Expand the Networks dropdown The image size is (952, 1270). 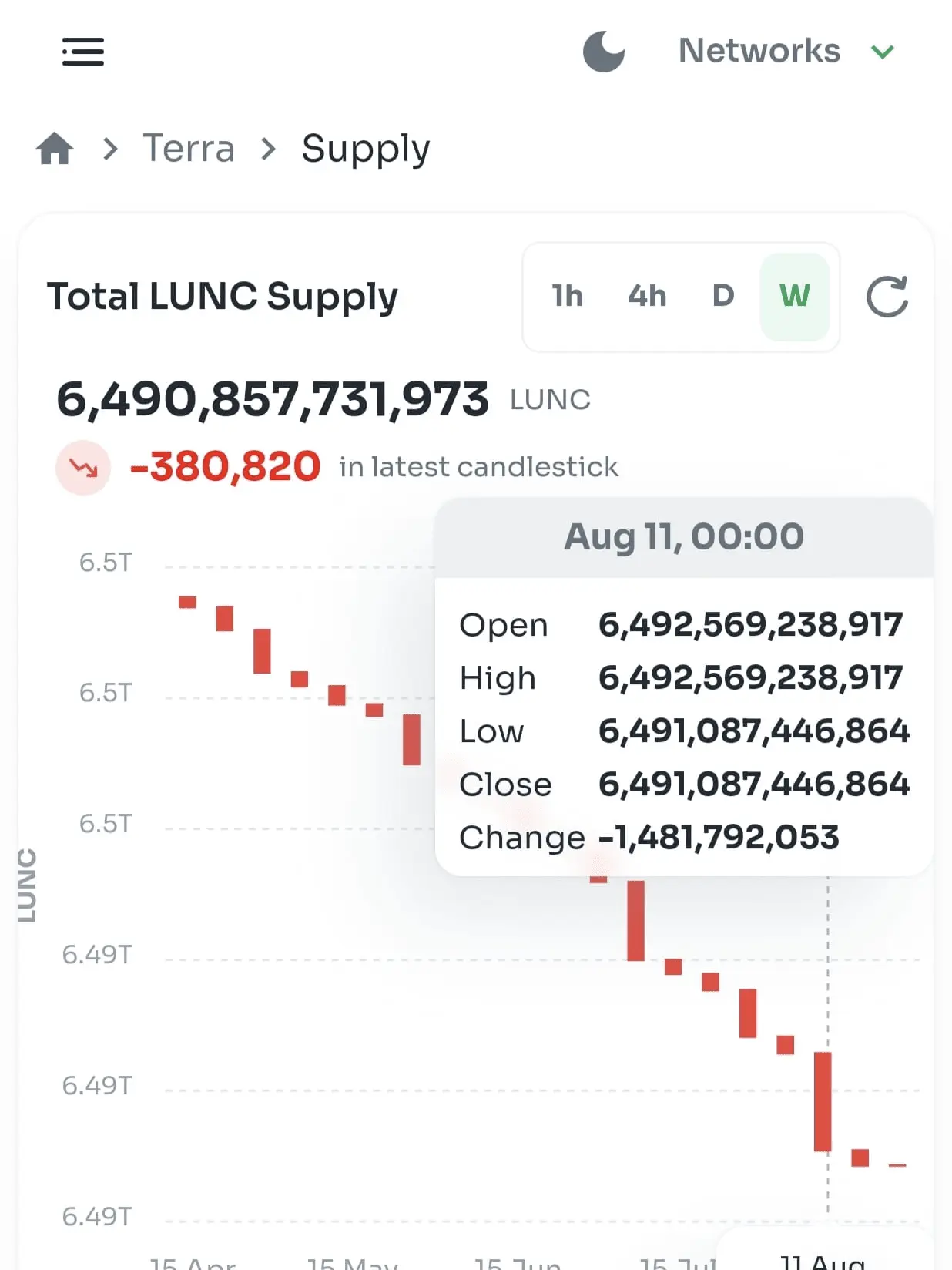point(786,51)
